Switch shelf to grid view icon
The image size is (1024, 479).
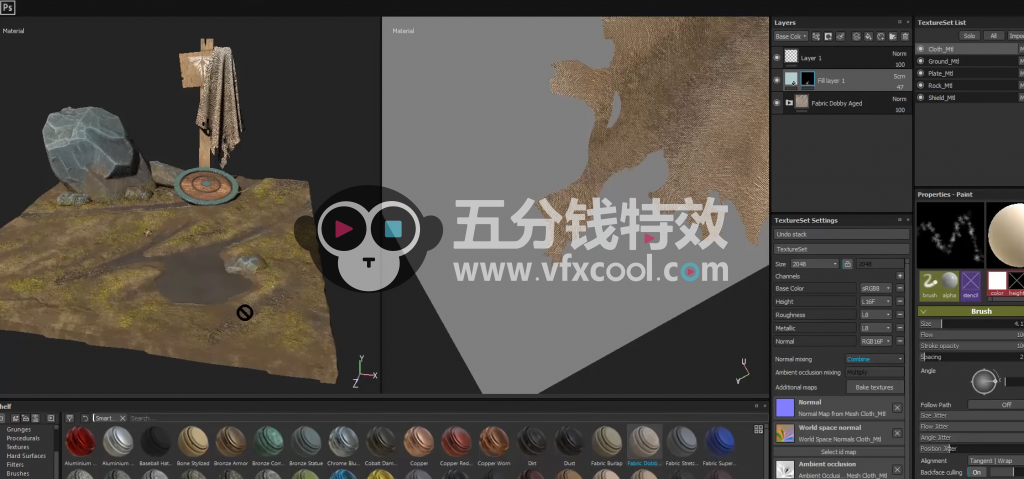(758, 429)
